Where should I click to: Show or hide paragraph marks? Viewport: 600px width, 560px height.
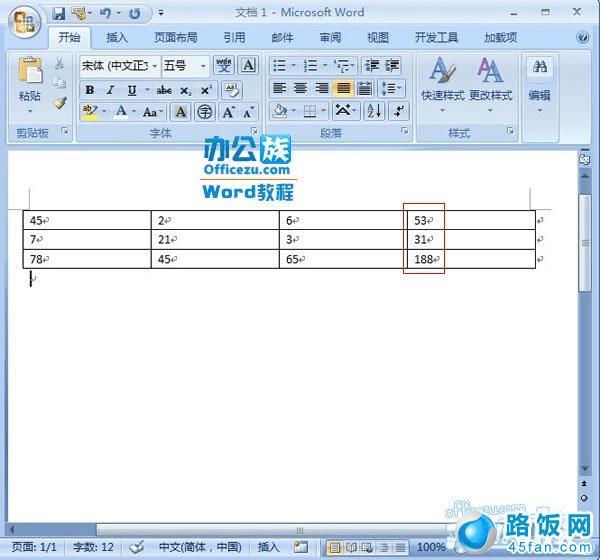pyautogui.click(x=399, y=111)
